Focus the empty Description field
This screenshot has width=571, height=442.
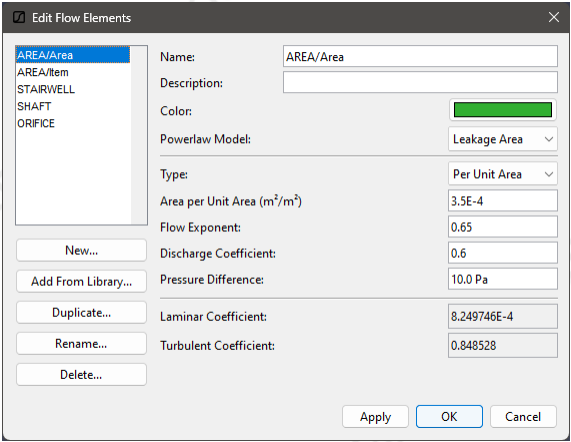coord(420,82)
